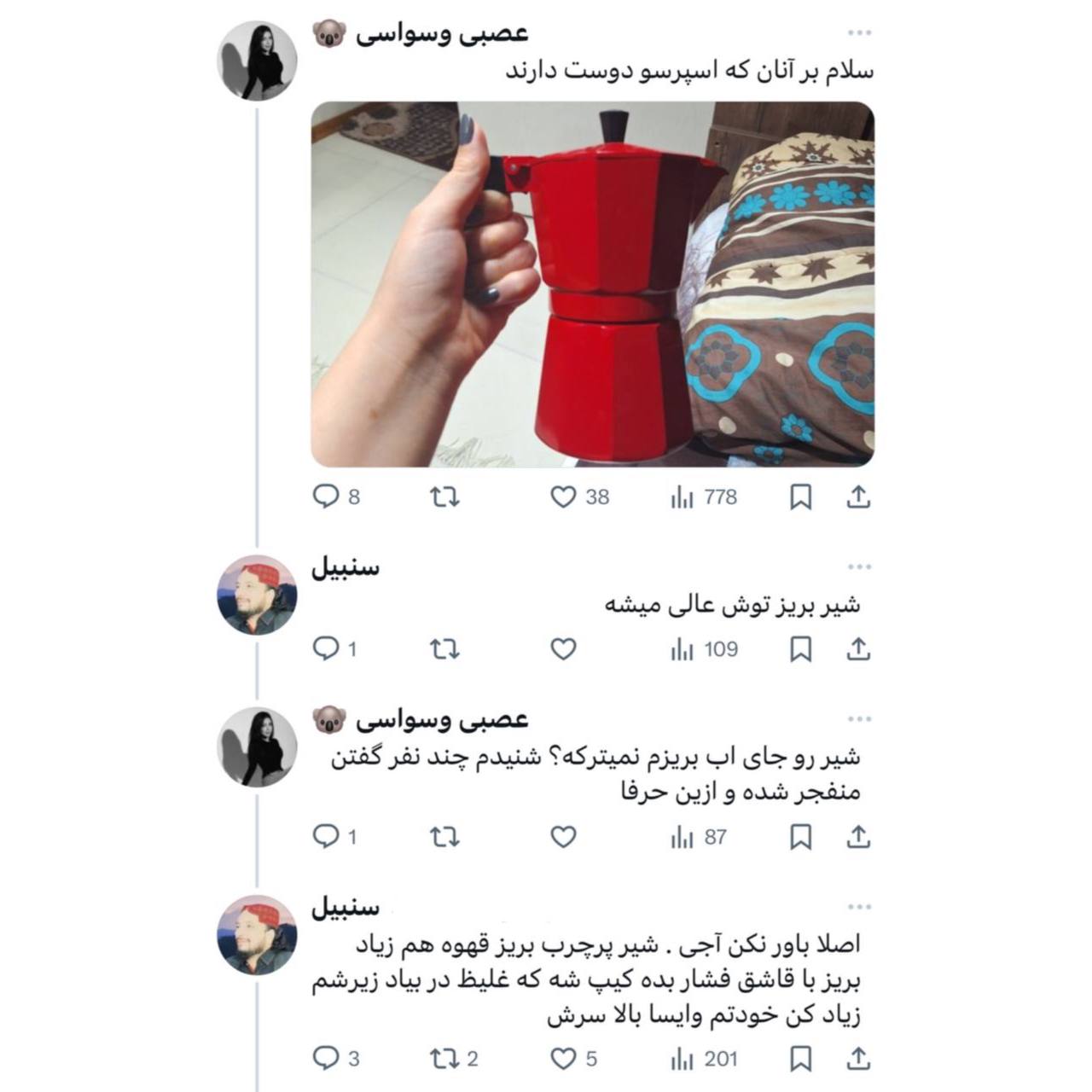
Task: Like the last reply with 5 likes
Action: 573,1059
